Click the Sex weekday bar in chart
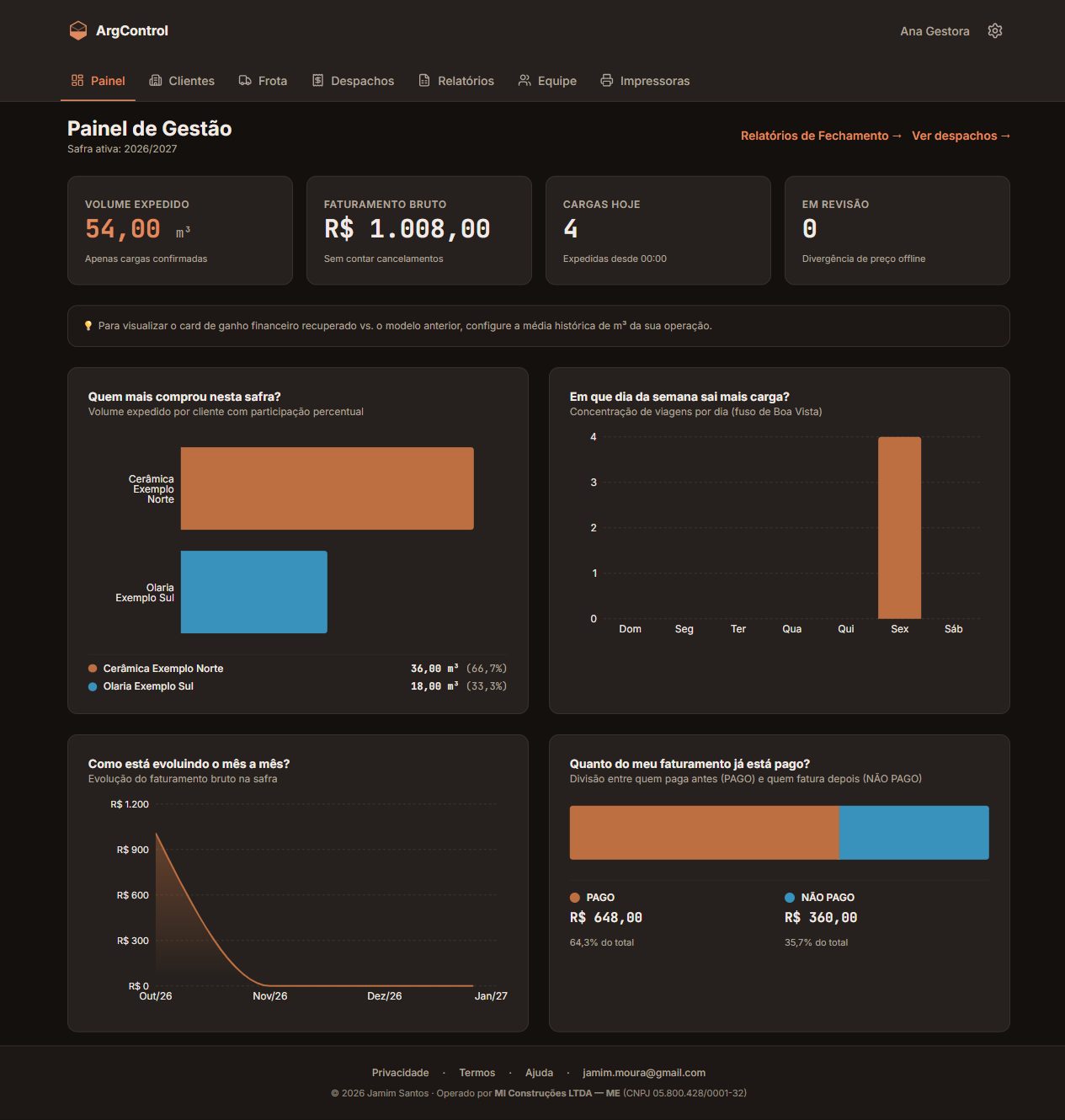Screen dimensions: 1065x1120 point(899,528)
